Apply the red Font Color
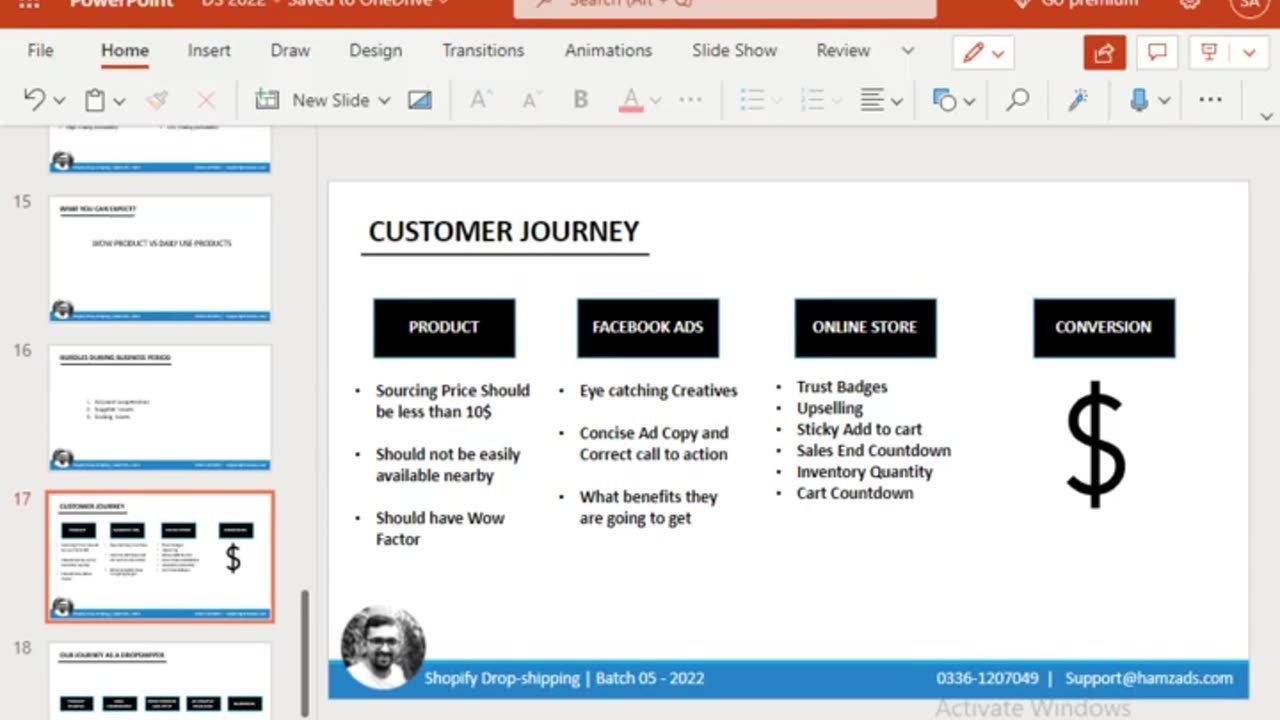Image resolution: width=1280 pixels, height=720 pixels. tap(631, 100)
